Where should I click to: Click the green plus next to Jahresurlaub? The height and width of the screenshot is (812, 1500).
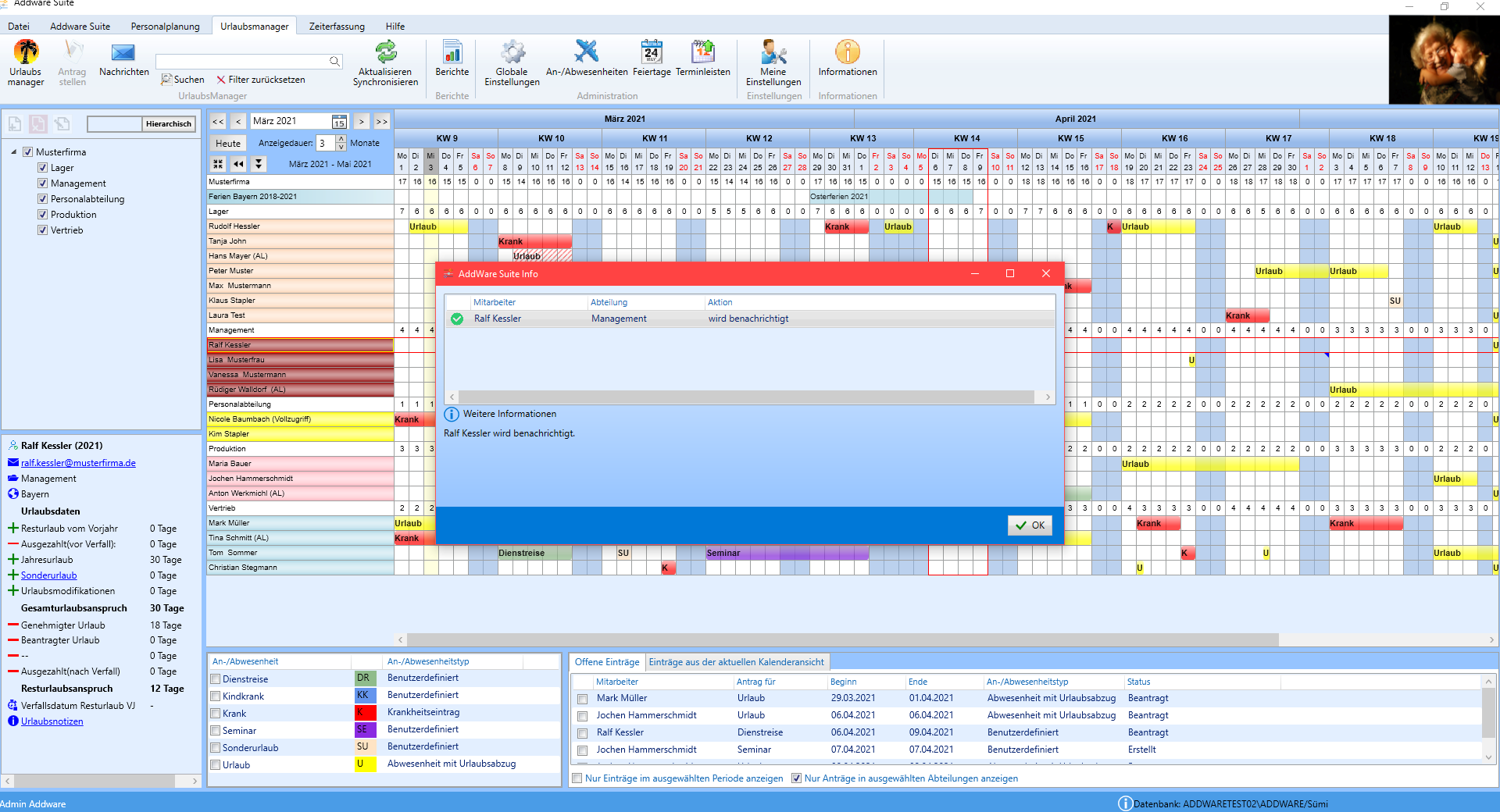[13, 560]
